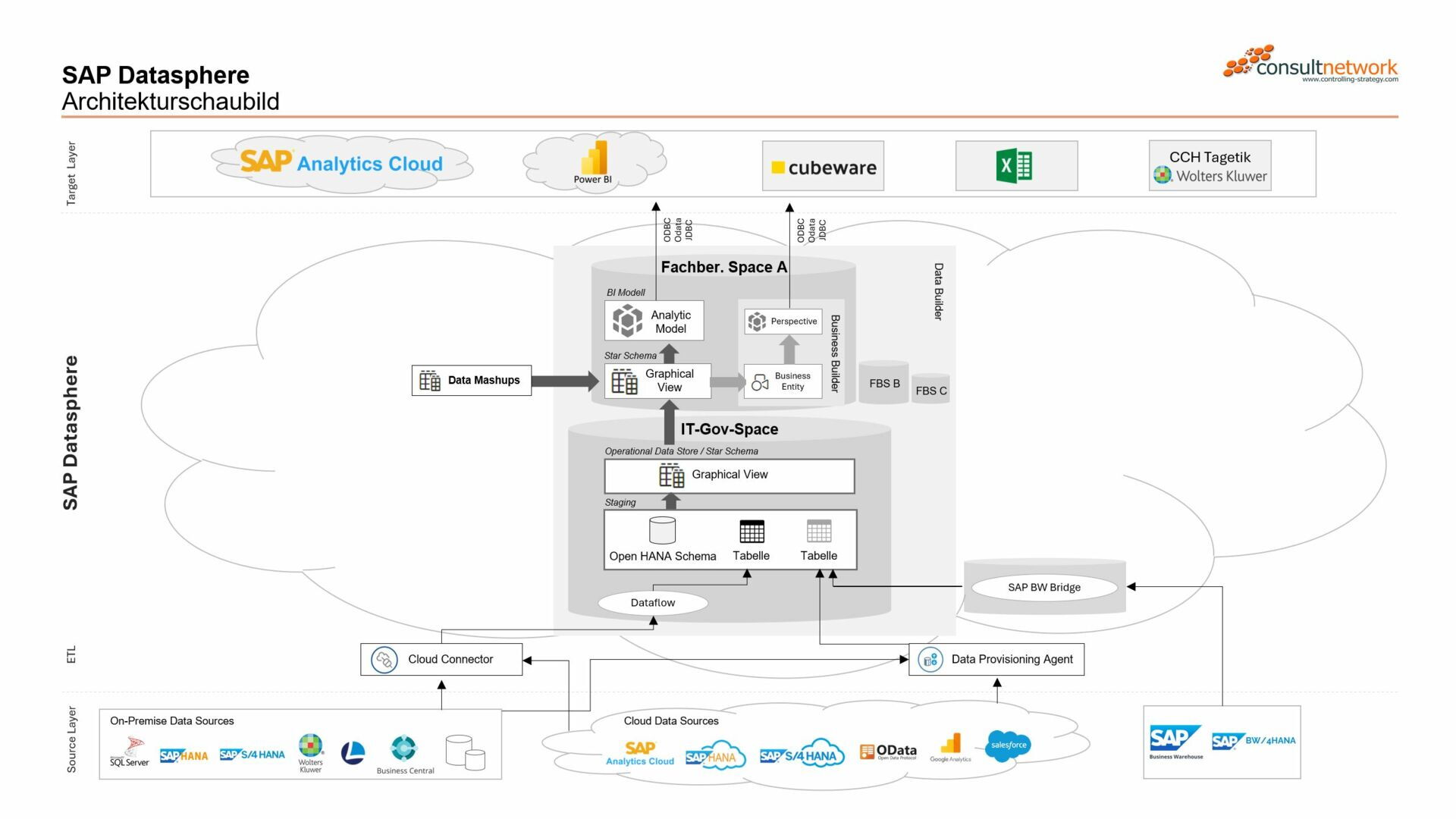Image resolution: width=1456 pixels, height=819 pixels.
Task: Click the IT-Gov-Space title
Action: point(729,429)
